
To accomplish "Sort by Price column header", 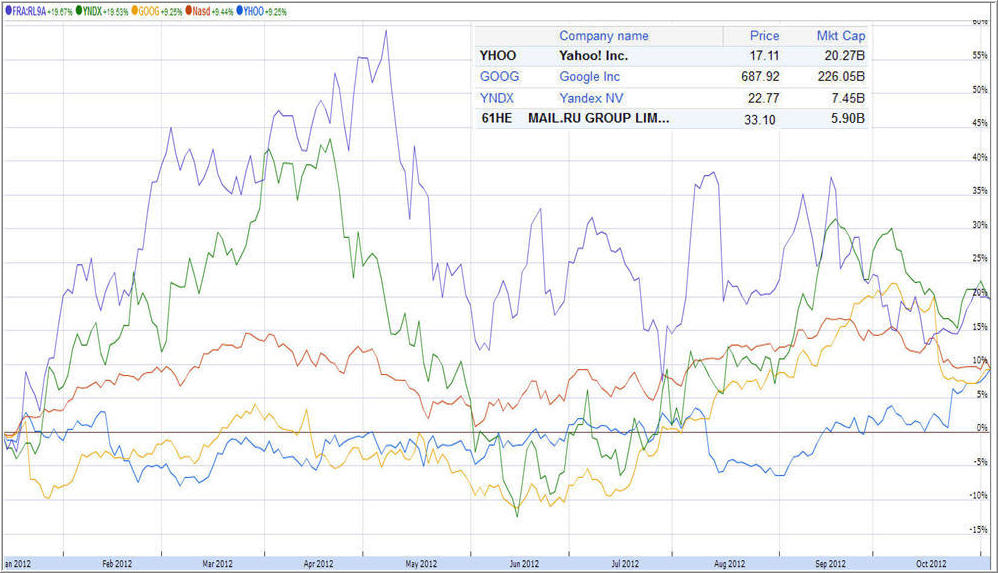I will tap(764, 36).
